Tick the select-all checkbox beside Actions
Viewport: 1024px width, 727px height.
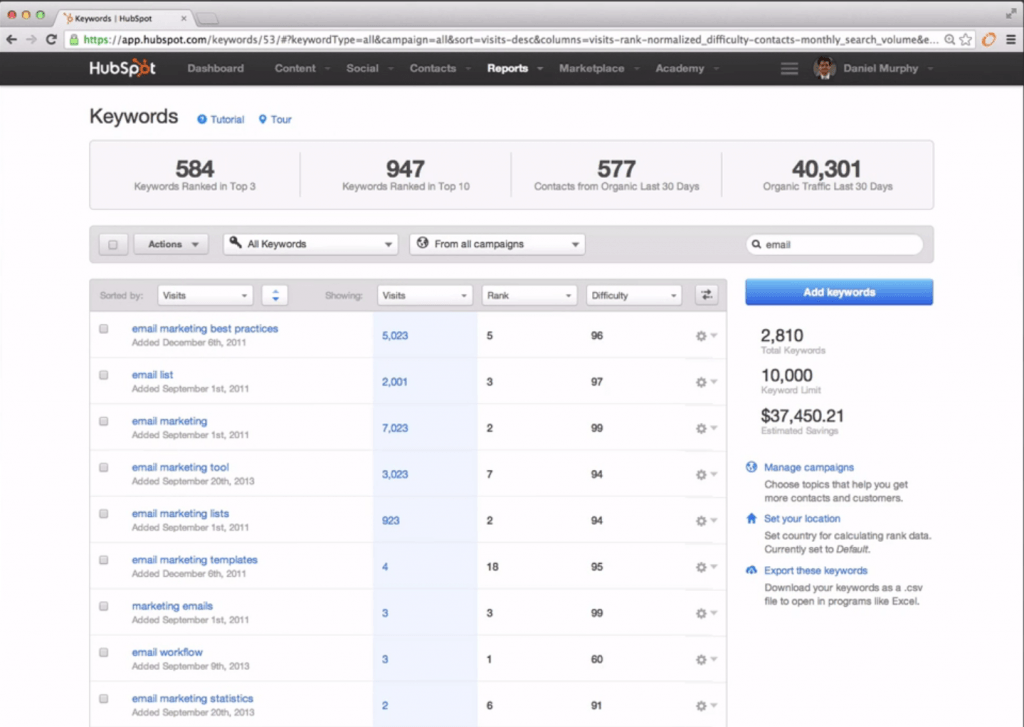(113, 244)
